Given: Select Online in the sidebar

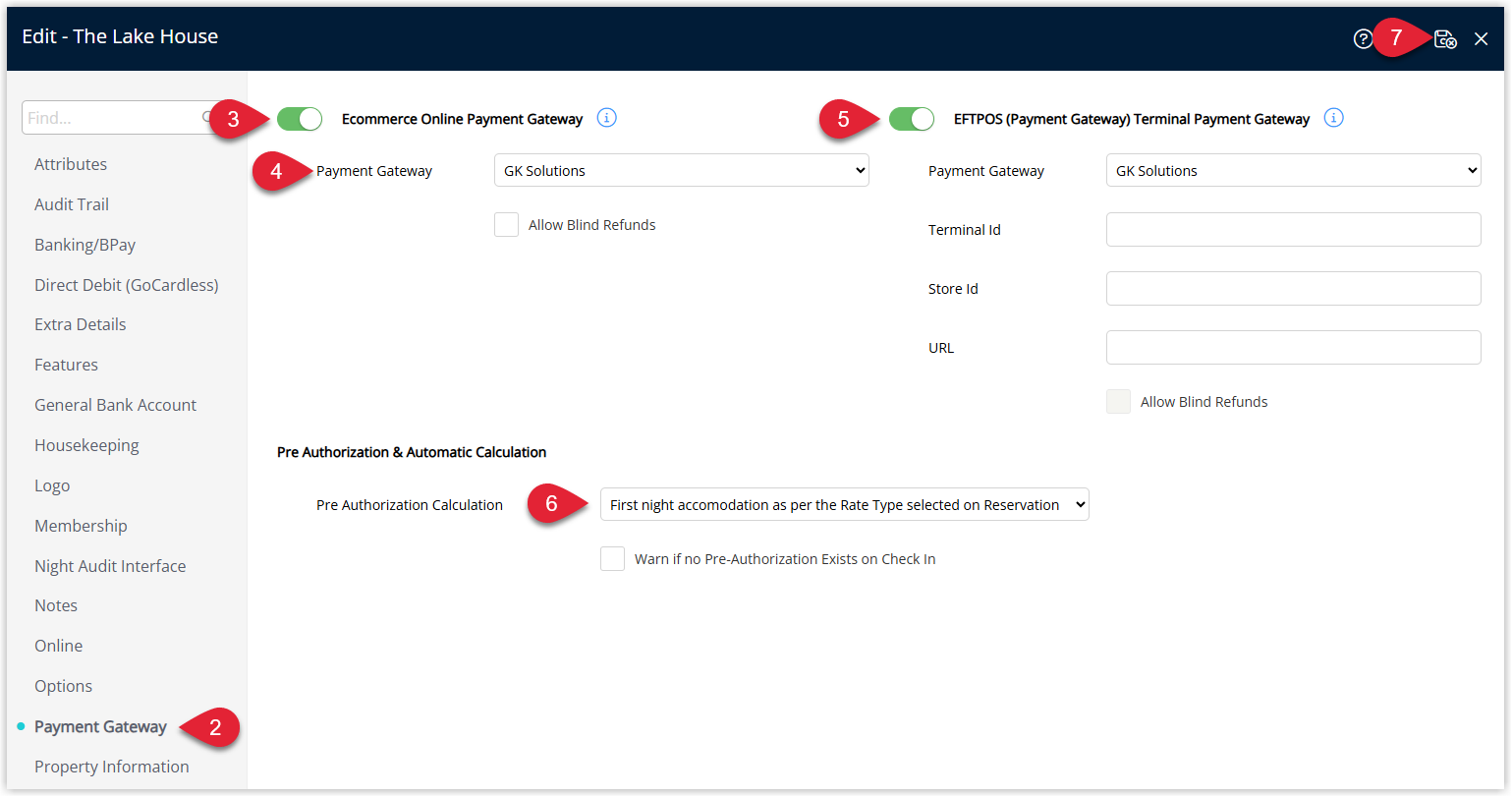Looking at the screenshot, I should 59,646.
